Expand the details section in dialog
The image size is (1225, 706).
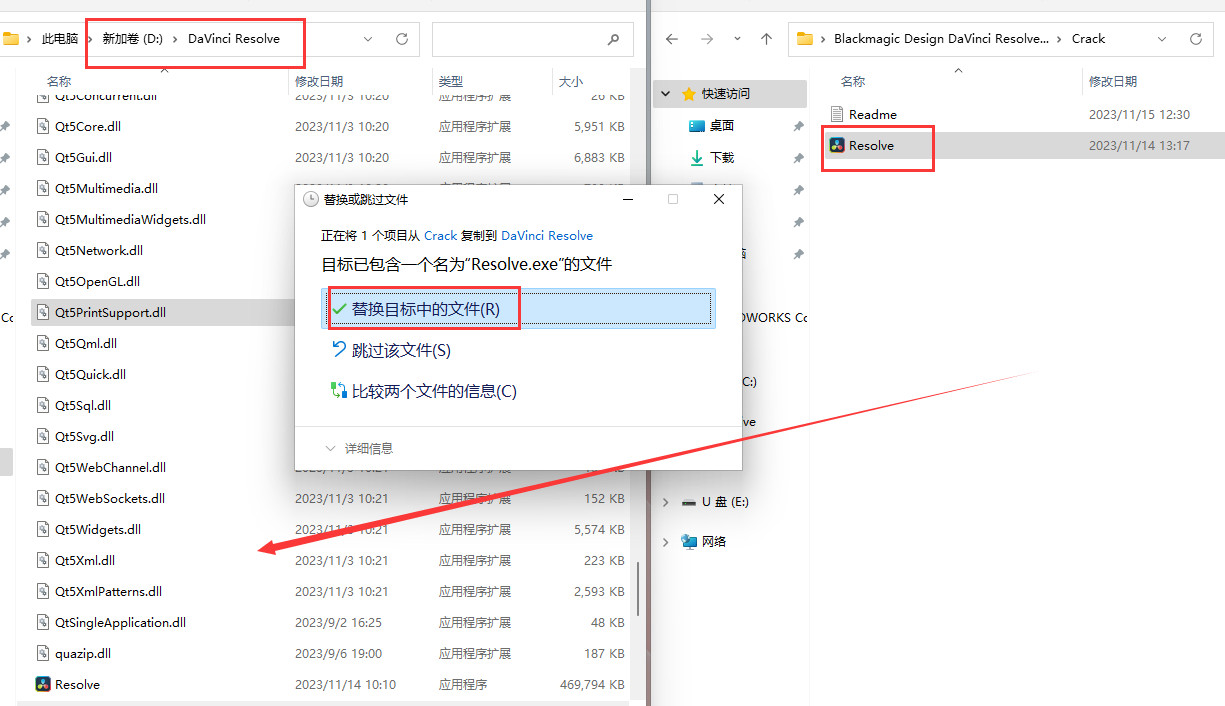pyautogui.click(x=360, y=449)
